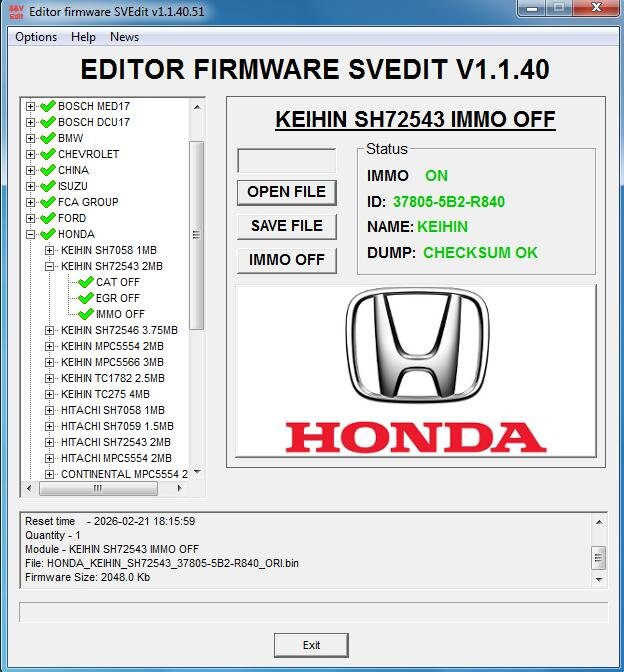
Task: Expand the BOSCH MED17 node
Action: (x=30, y=106)
